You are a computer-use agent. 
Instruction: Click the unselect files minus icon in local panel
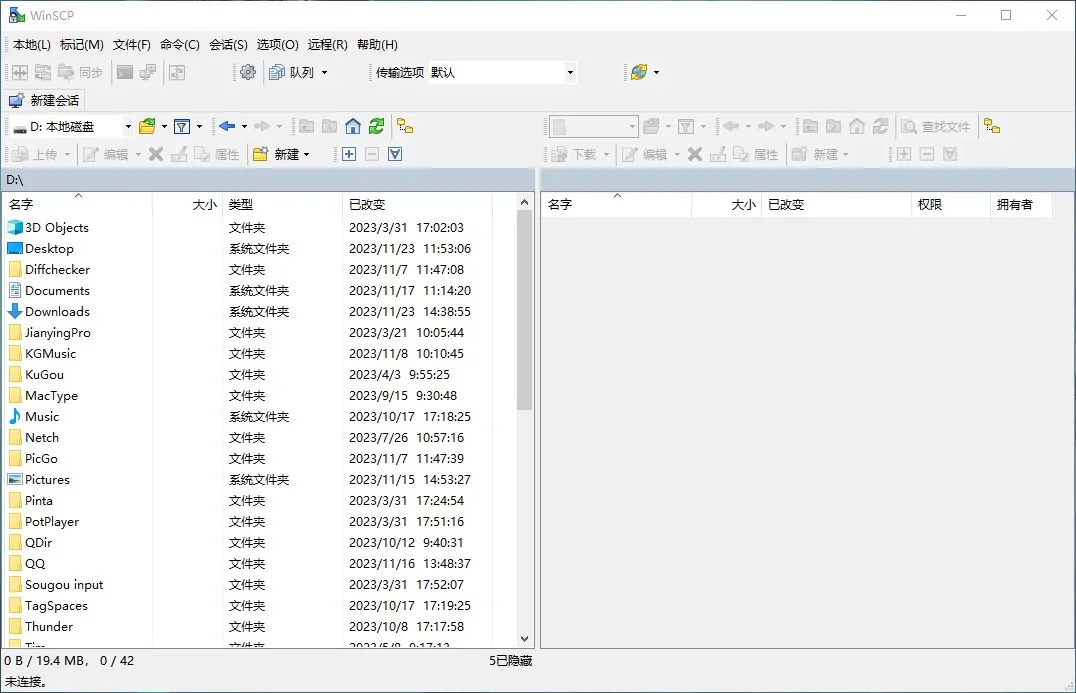point(372,154)
